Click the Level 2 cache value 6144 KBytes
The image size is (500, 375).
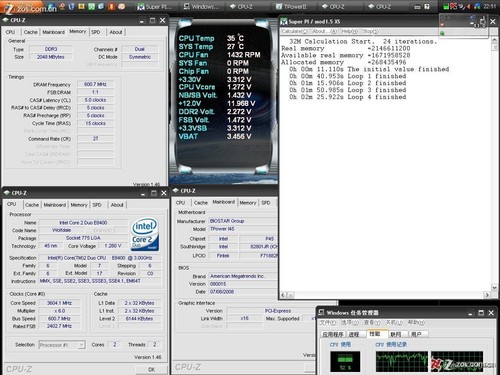click(139, 319)
